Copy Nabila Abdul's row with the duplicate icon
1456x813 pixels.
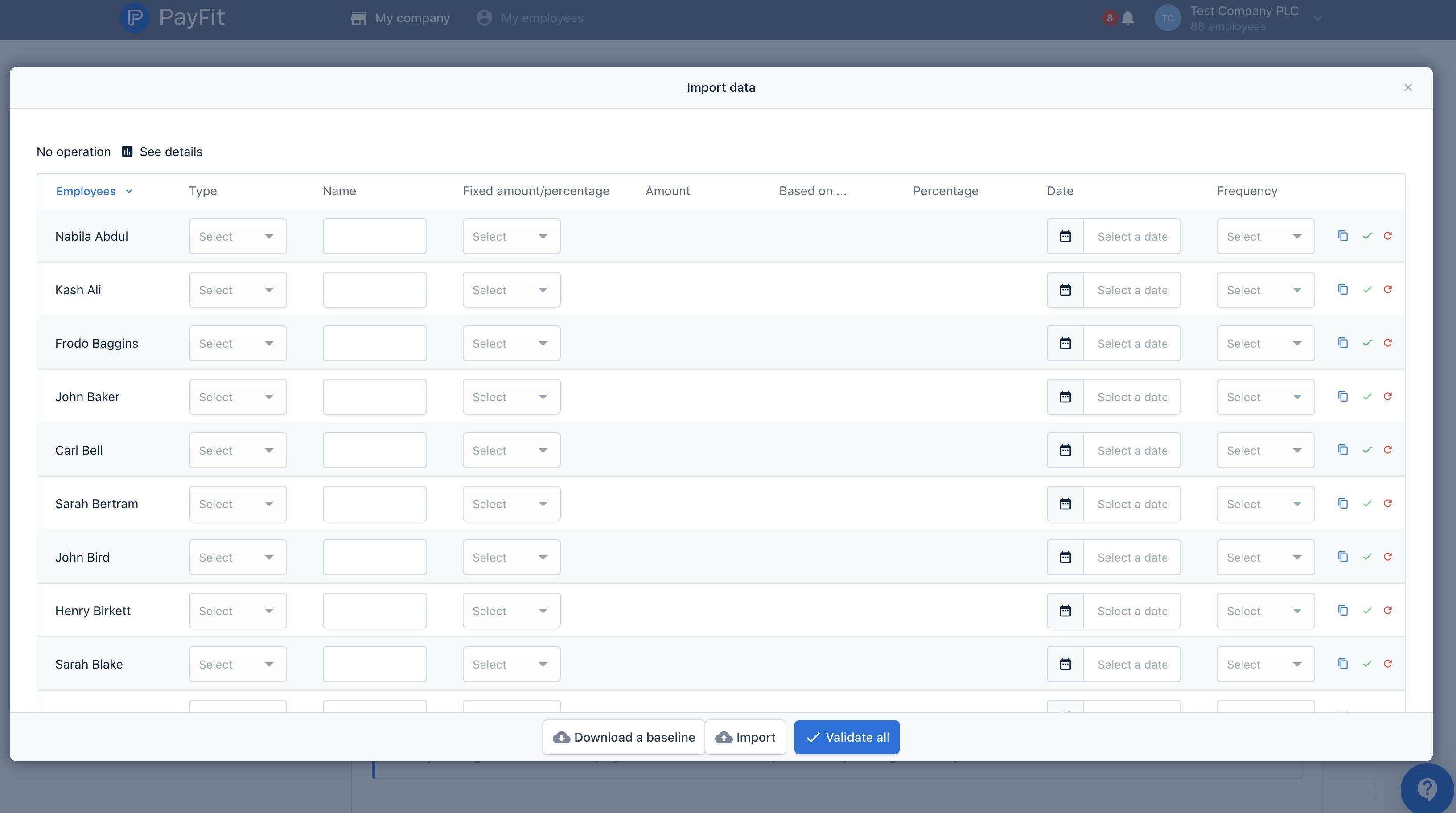(1343, 236)
